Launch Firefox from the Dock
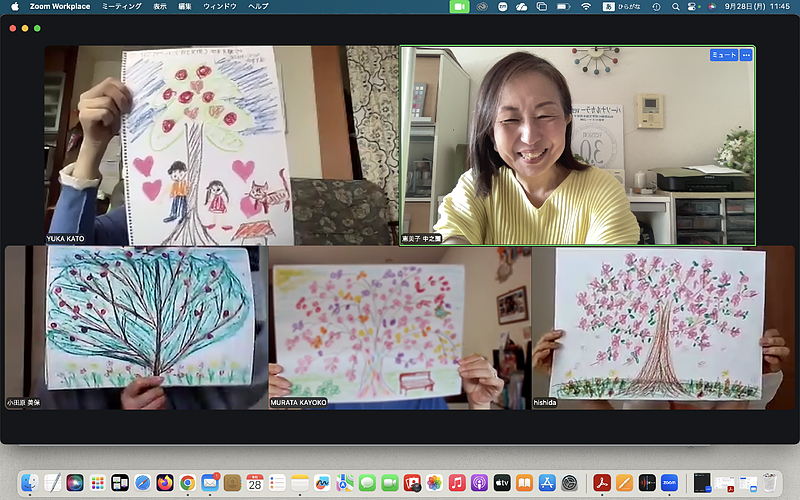 (165, 482)
